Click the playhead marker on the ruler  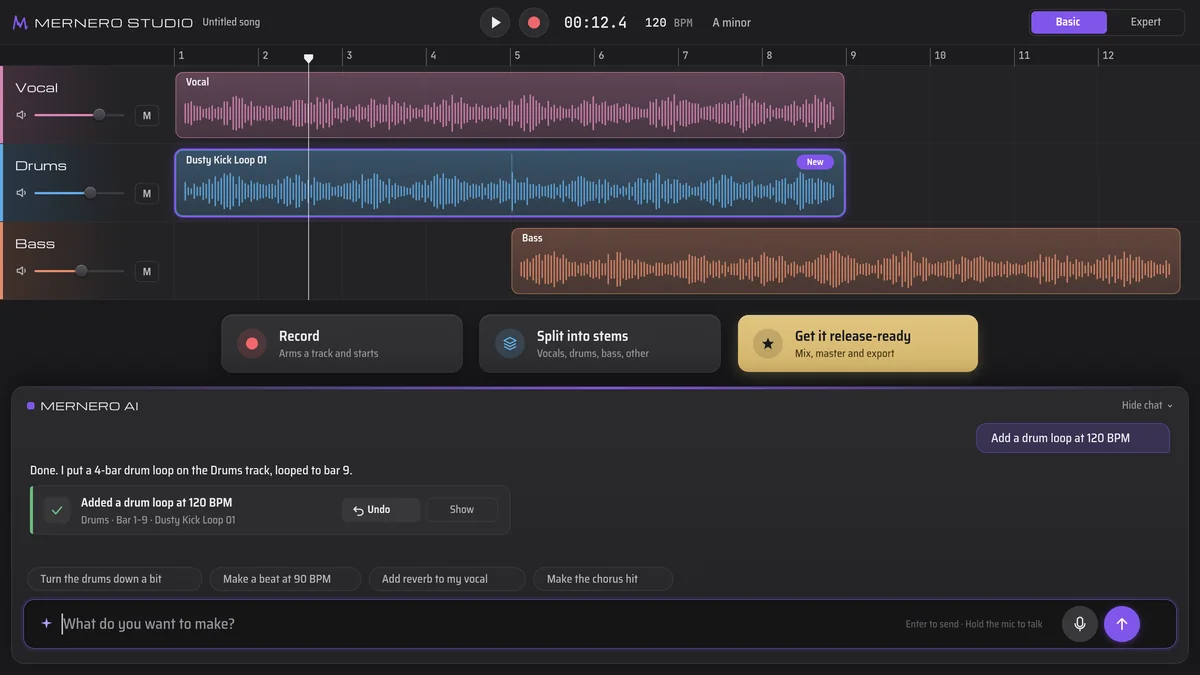click(x=308, y=59)
